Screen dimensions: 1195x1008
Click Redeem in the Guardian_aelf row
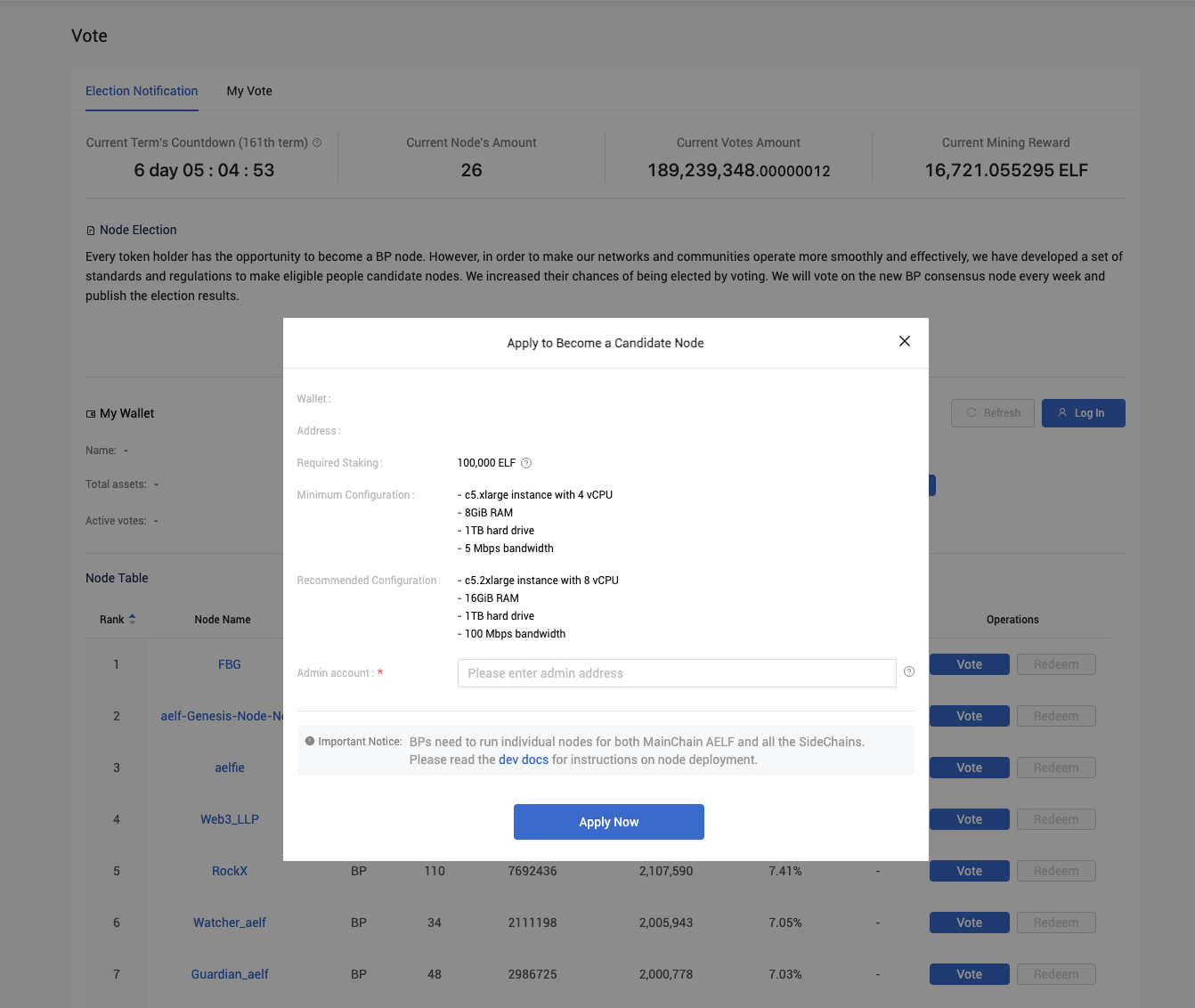(x=1056, y=974)
